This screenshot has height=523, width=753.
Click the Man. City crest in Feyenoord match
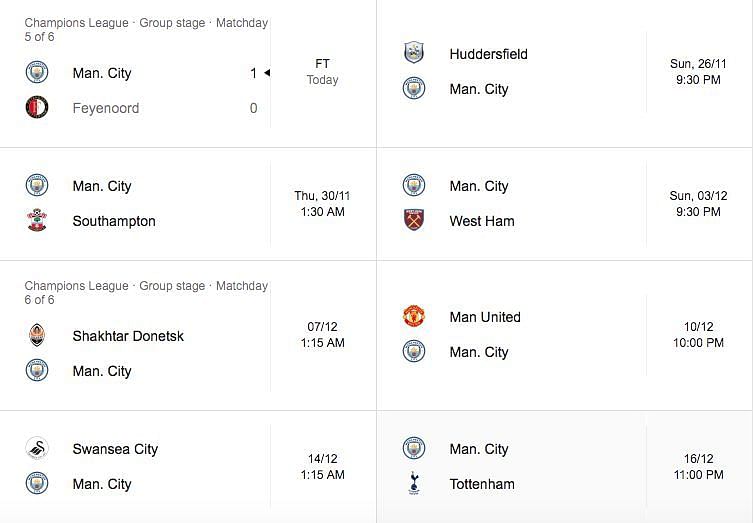(x=37, y=73)
